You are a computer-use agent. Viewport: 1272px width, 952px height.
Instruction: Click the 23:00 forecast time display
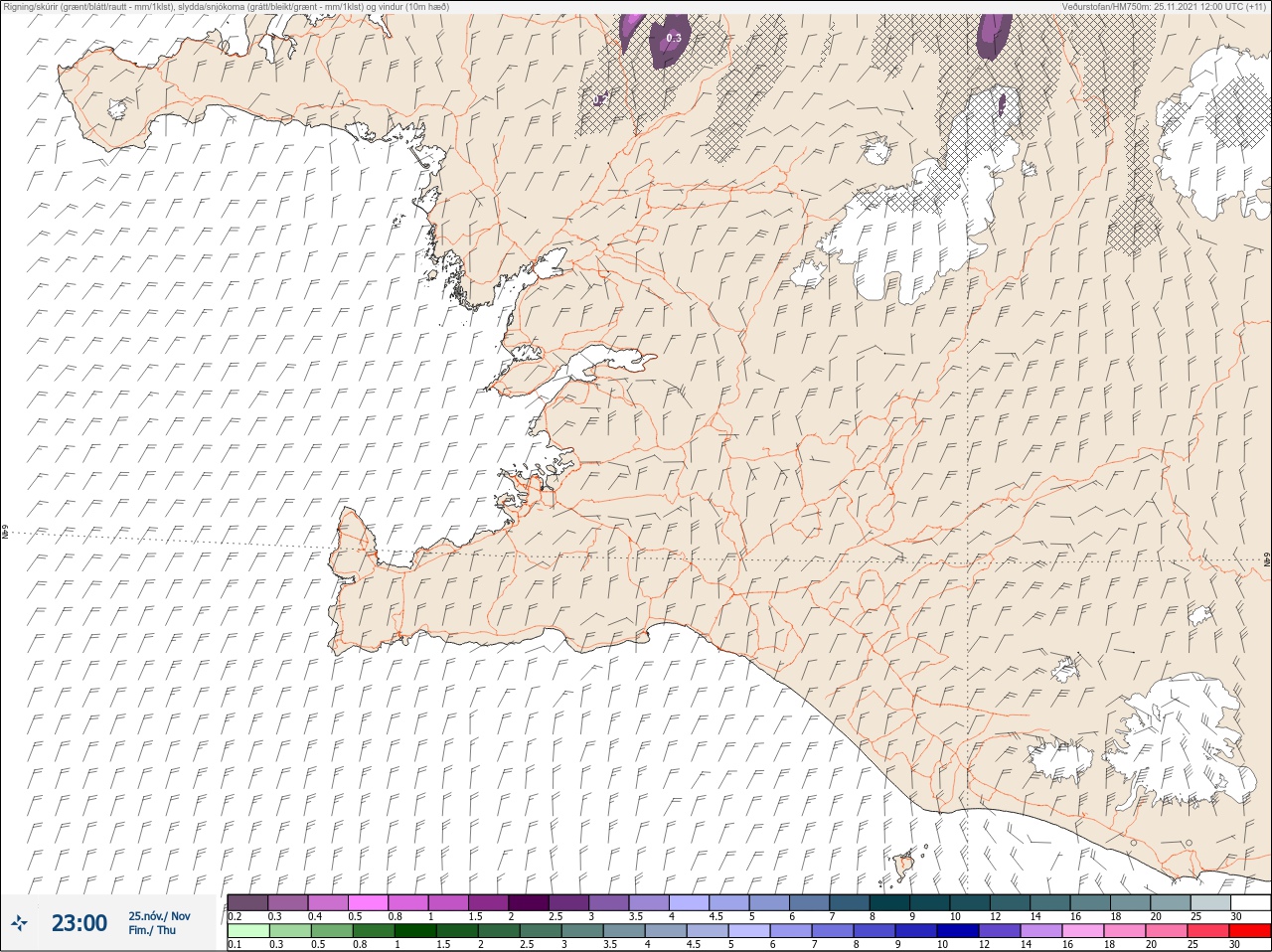pyautogui.click(x=79, y=923)
